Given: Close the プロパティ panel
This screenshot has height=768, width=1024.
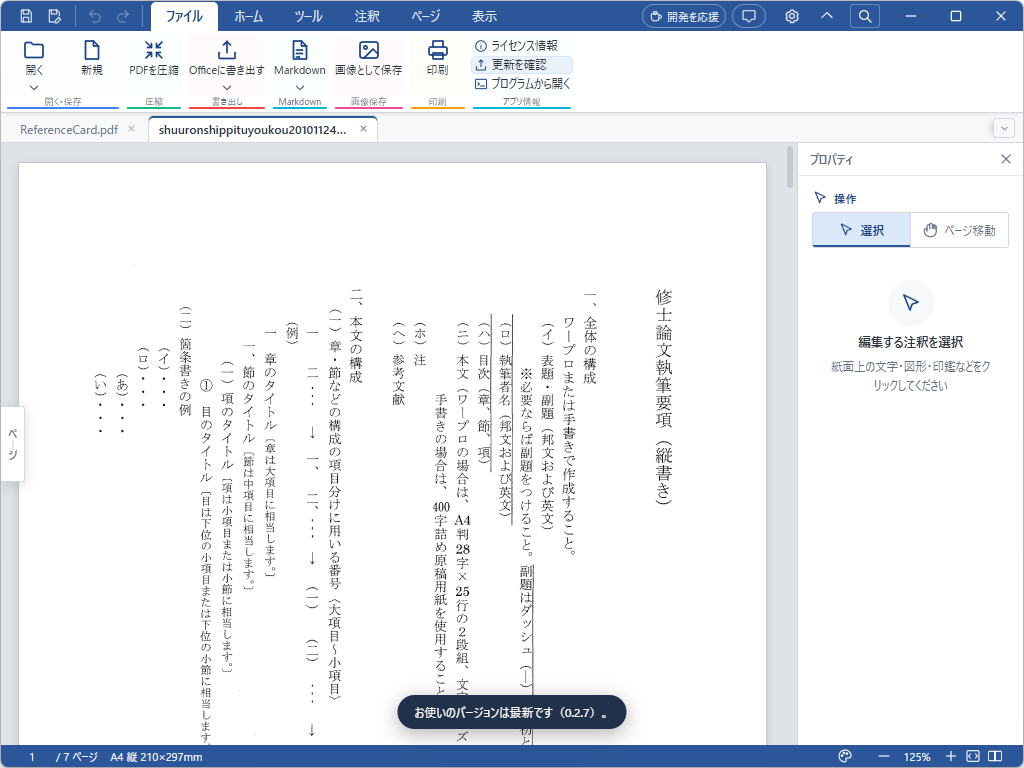Looking at the screenshot, I should tap(1006, 159).
